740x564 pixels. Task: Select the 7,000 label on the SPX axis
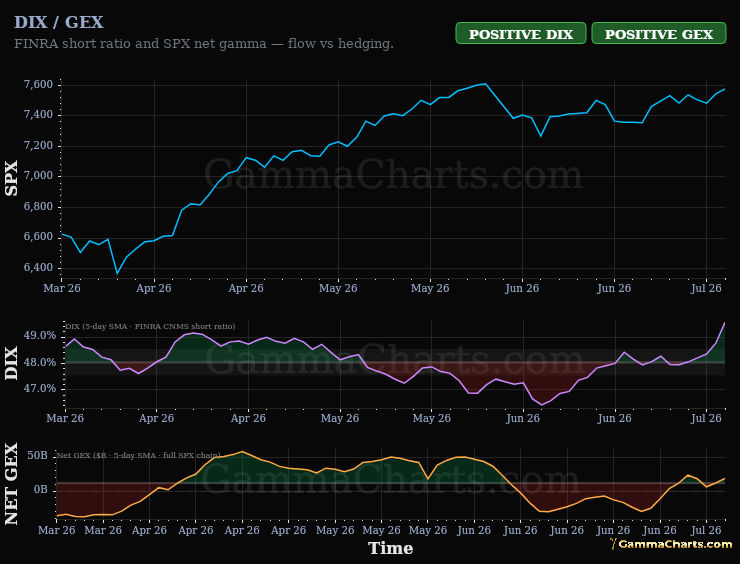point(38,176)
